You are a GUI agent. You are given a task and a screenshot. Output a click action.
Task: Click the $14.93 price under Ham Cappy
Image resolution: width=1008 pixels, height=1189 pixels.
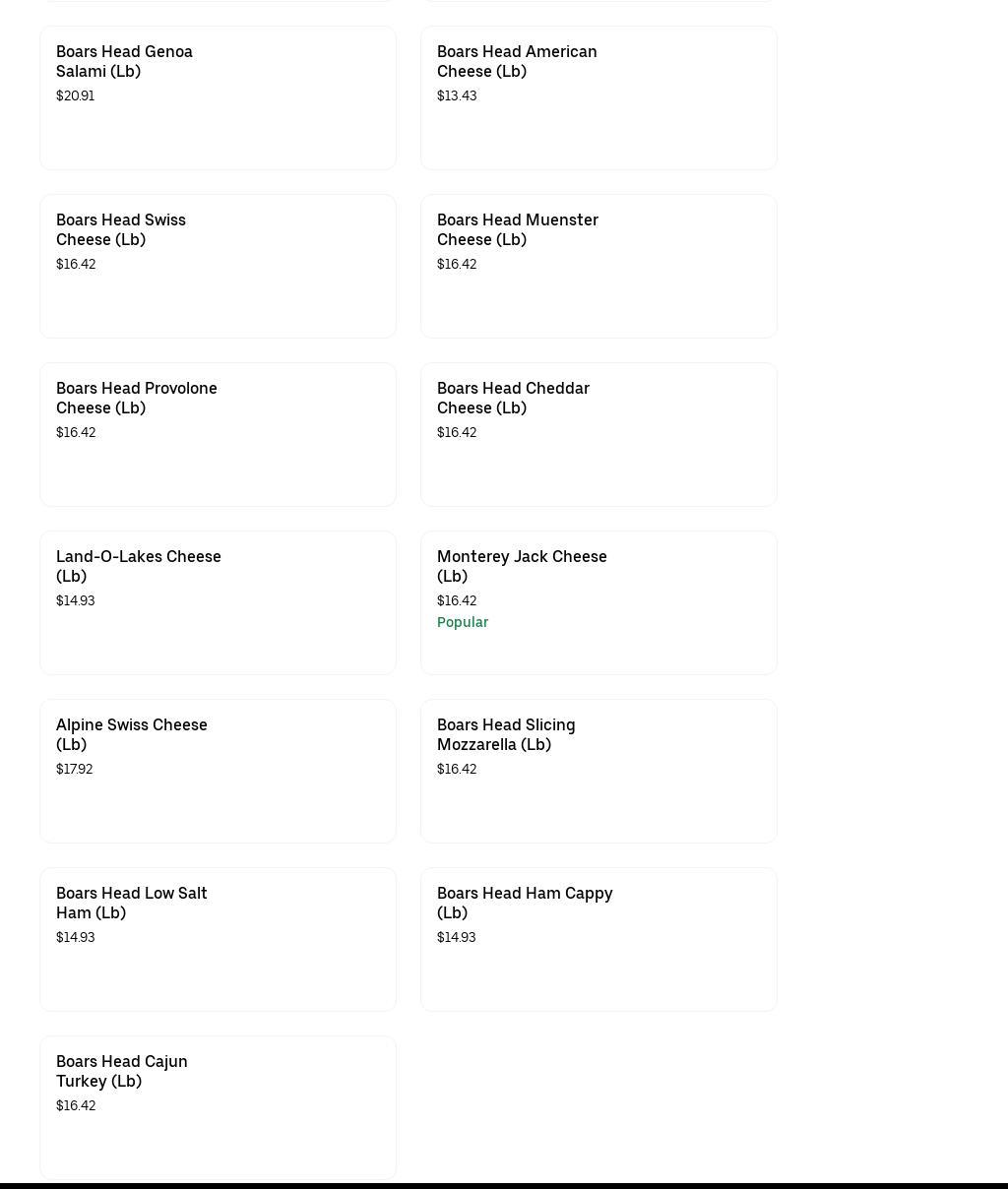click(457, 937)
